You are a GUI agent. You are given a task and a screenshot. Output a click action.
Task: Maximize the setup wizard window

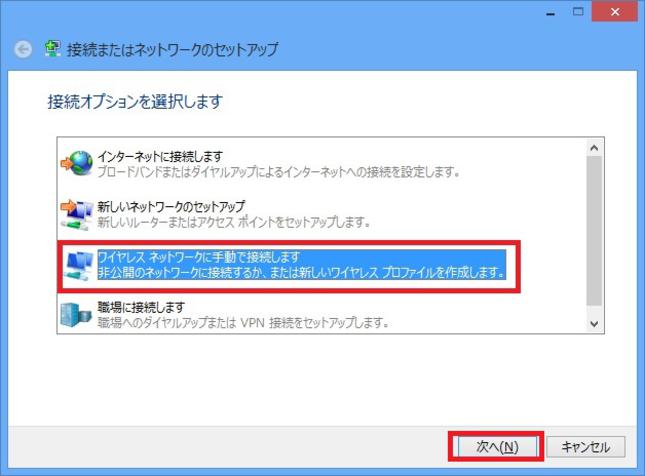[x=578, y=13]
